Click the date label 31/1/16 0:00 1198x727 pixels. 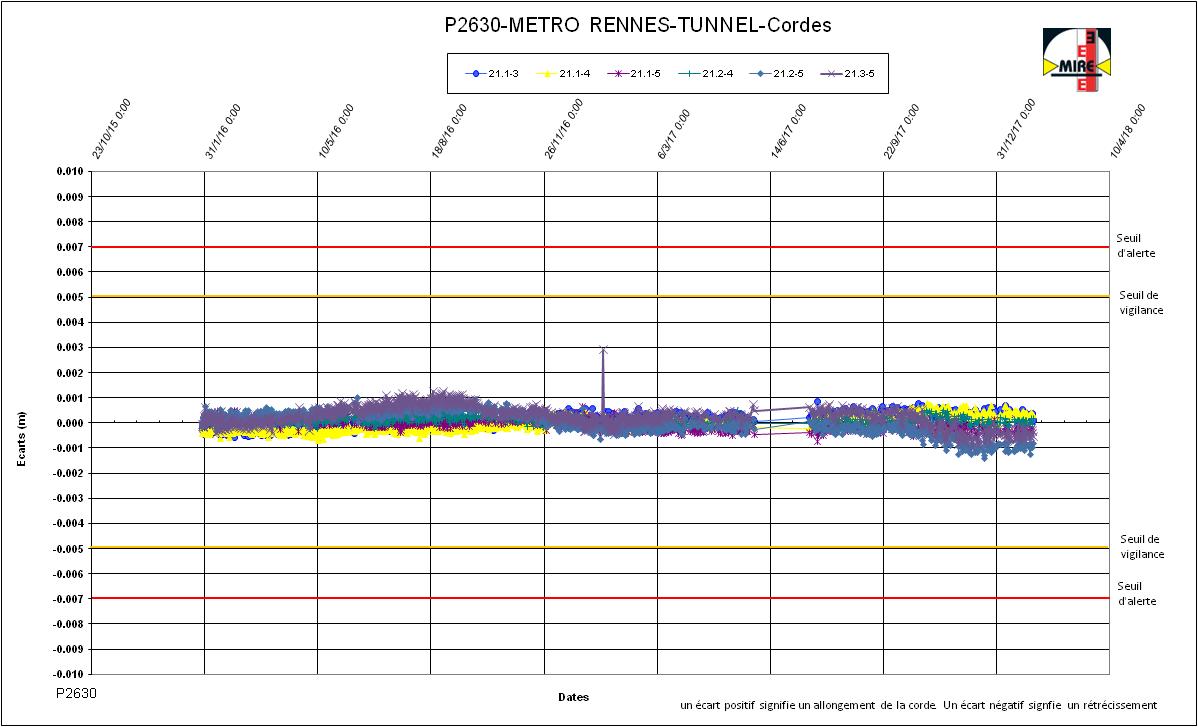click(x=223, y=131)
